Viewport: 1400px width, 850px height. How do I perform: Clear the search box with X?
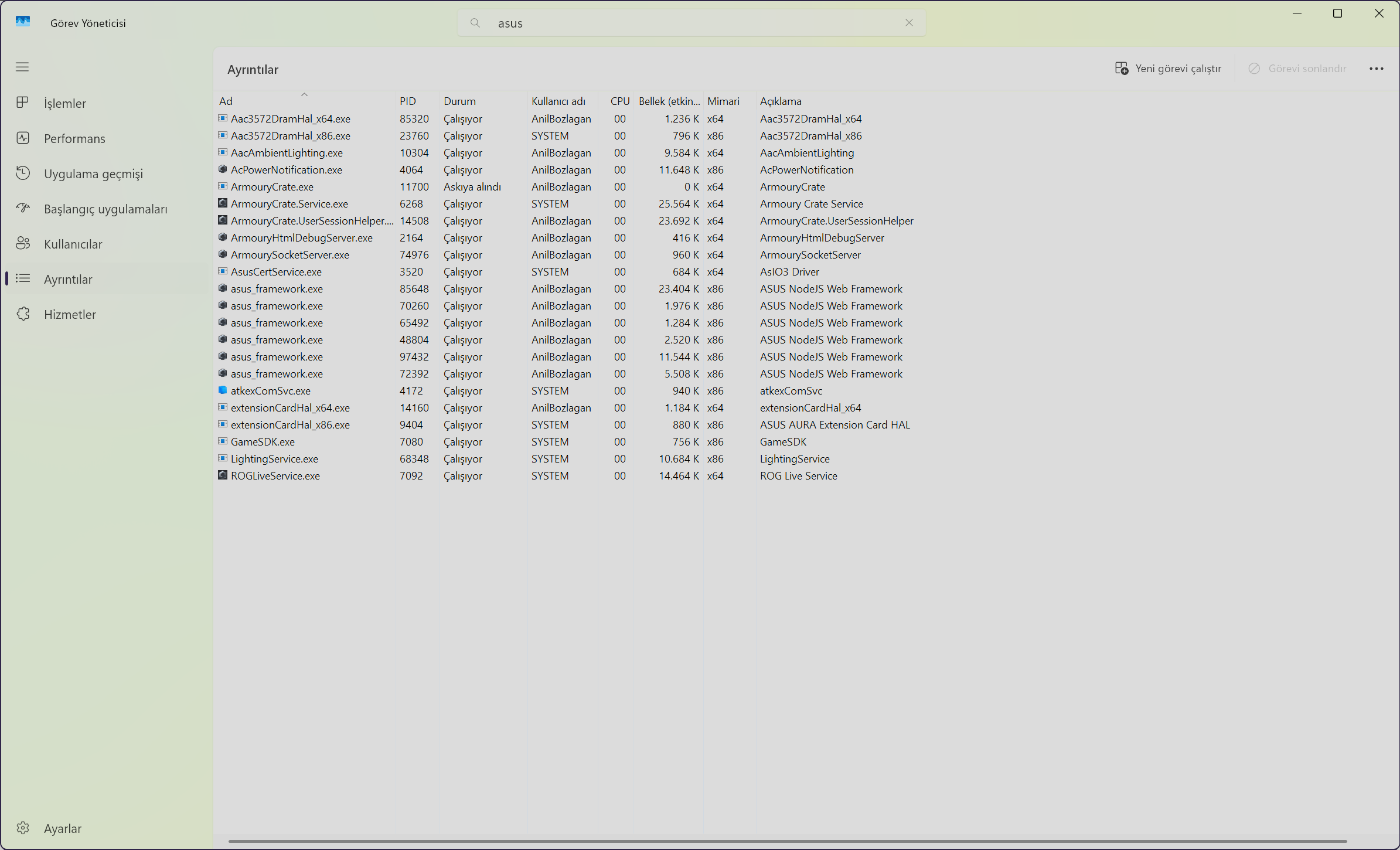point(909,23)
